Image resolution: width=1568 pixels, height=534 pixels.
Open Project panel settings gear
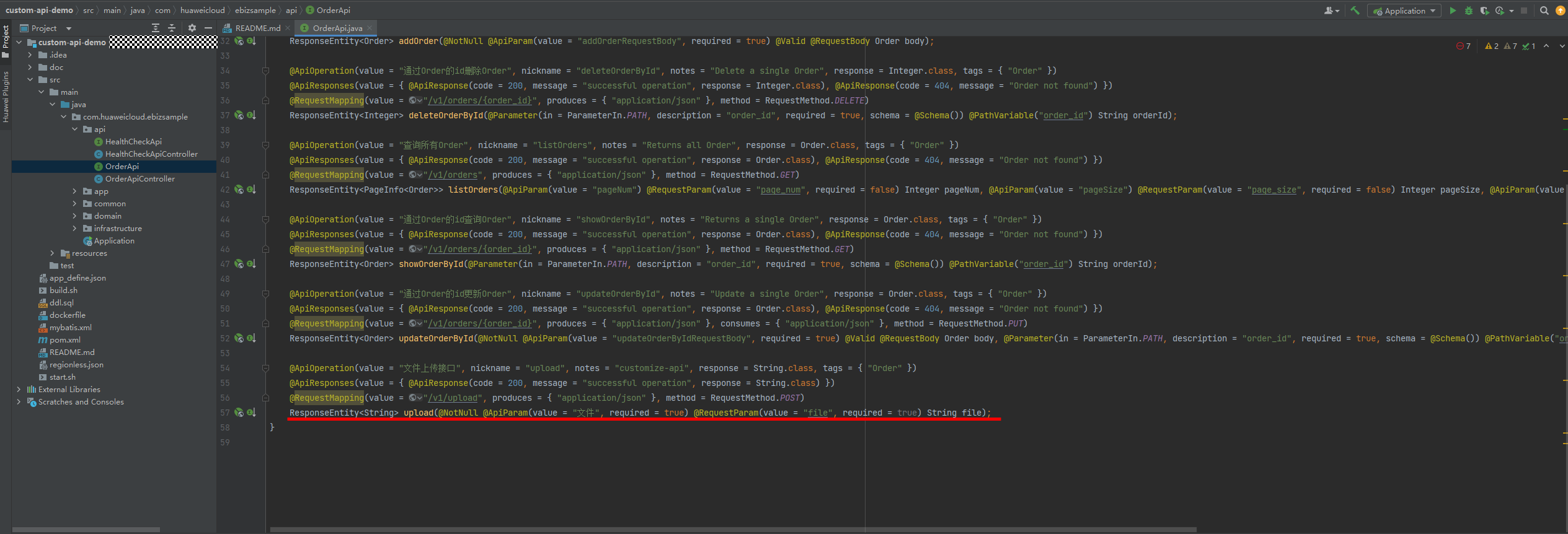pyautogui.click(x=192, y=28)
